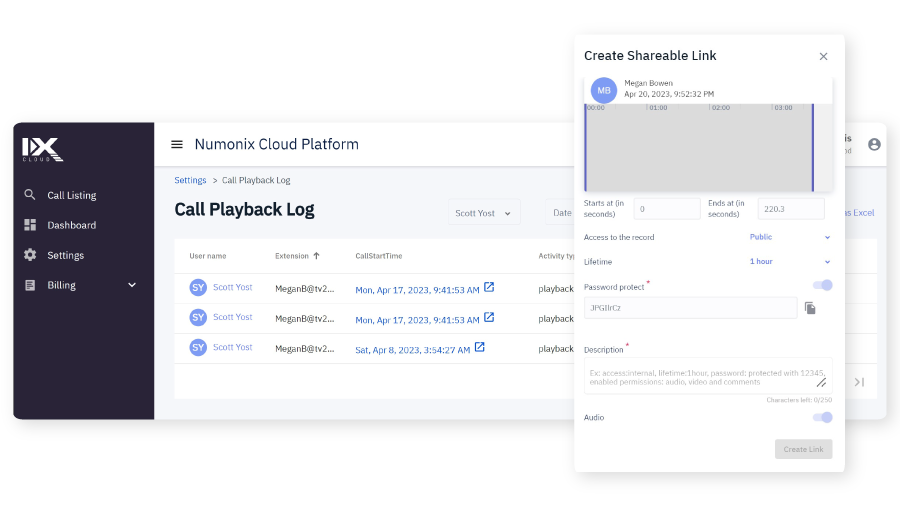Open the Date filter dropdown
The width and height of the screenshot is (900, 507).
click(562, 212)
